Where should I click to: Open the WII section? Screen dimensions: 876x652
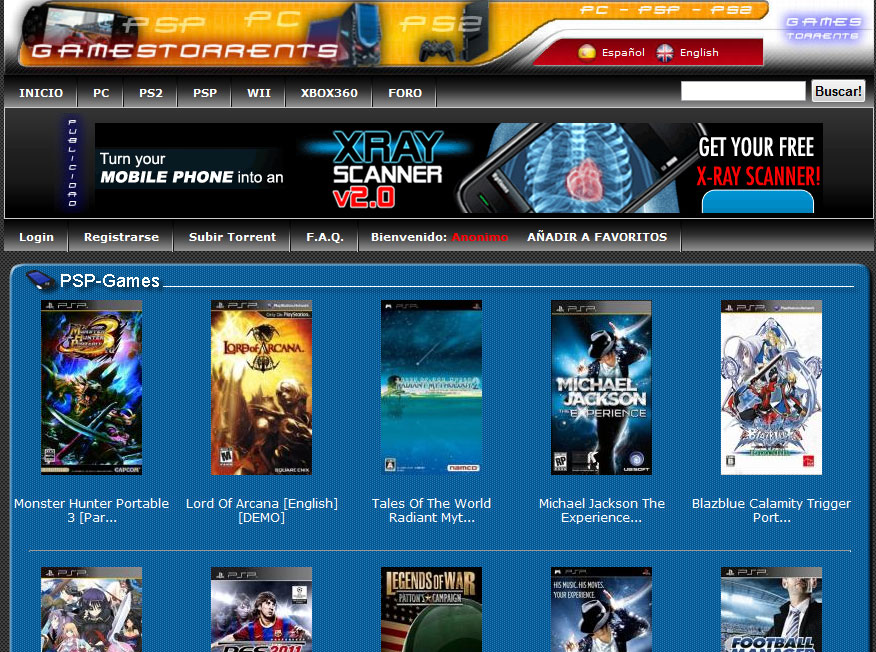point(259,93)
